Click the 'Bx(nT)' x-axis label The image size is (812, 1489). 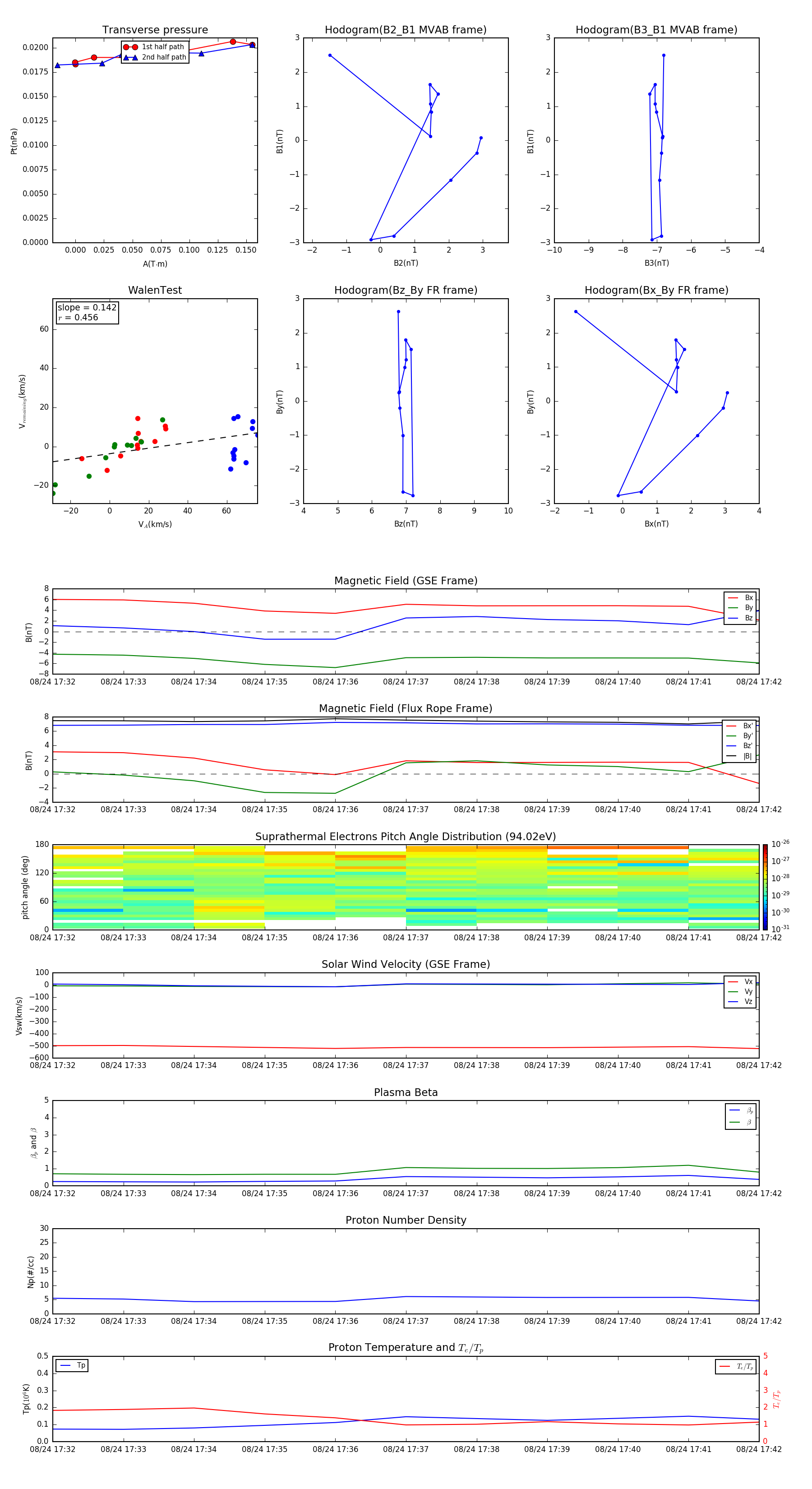click(656, 524)
